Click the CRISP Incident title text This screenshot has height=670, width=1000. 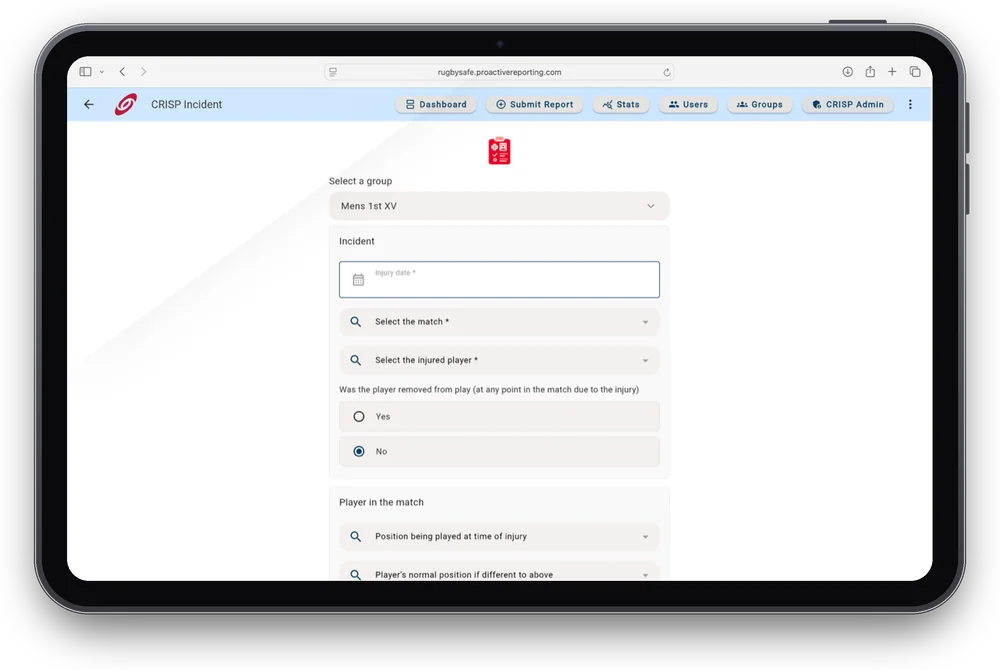click(186, 105)
